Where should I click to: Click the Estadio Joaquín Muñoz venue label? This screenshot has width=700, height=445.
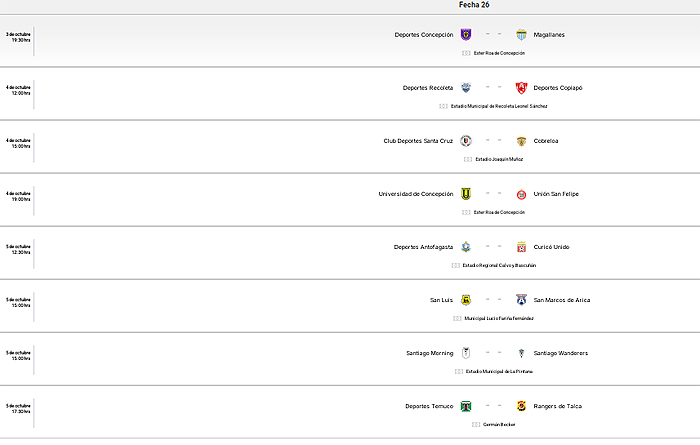(x=499, y=159)
